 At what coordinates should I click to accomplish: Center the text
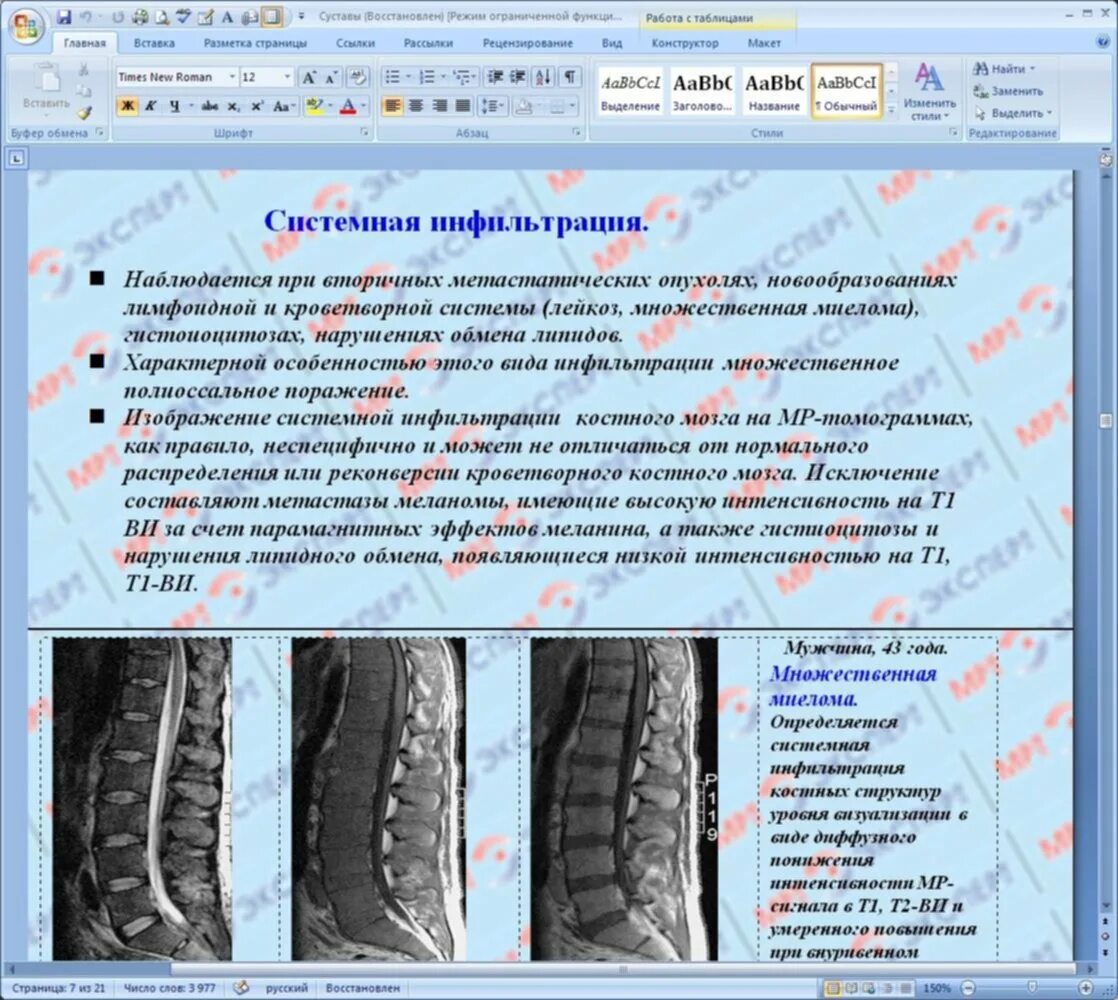416,106
